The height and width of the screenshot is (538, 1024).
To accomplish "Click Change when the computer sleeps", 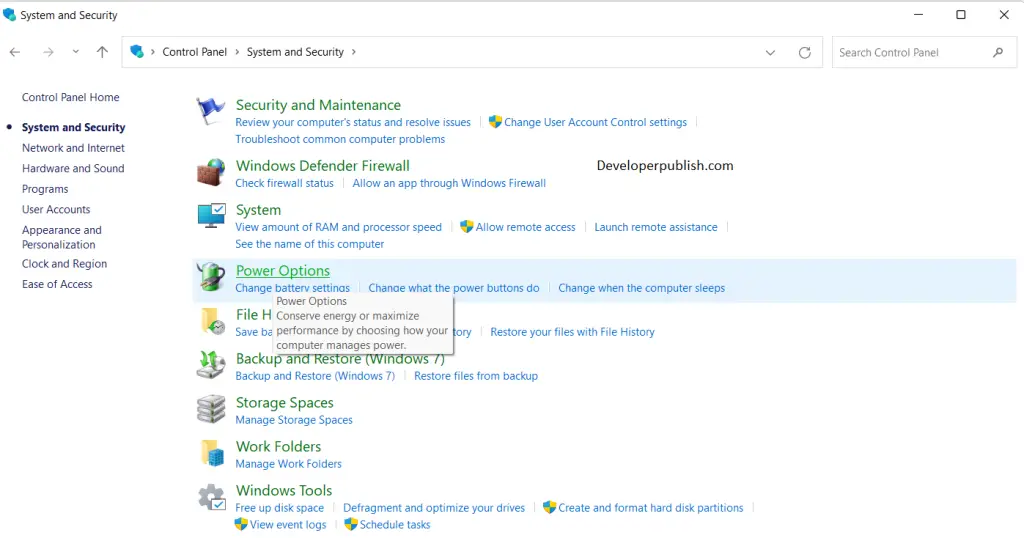I will 641,288.
